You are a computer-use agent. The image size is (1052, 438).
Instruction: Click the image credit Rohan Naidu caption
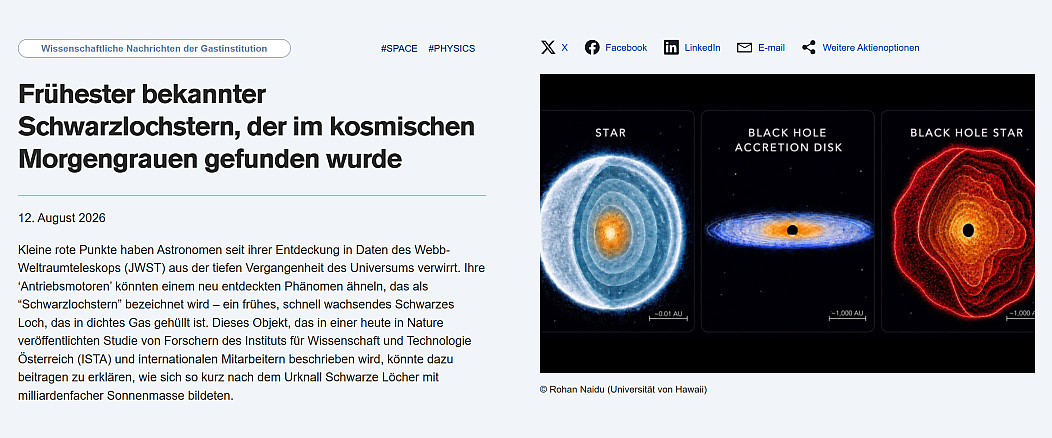623,389
